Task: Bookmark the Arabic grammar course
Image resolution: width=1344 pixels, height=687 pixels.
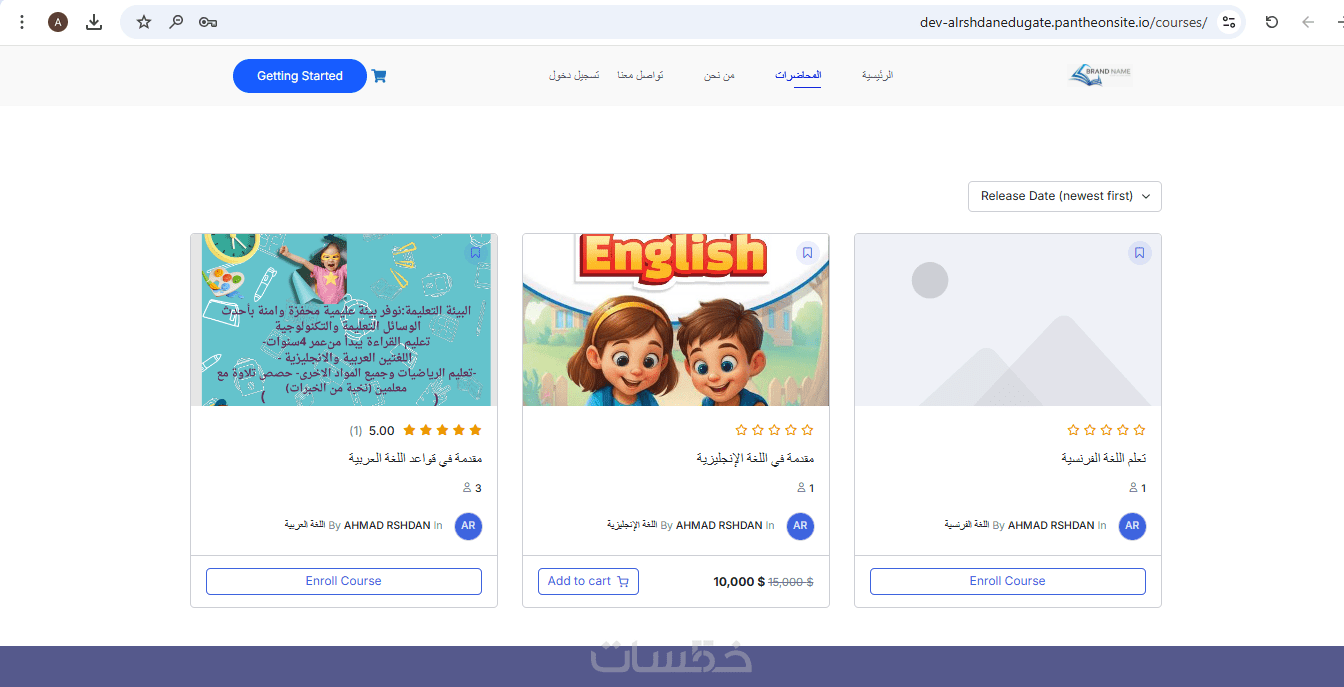Action: (475, 253)
